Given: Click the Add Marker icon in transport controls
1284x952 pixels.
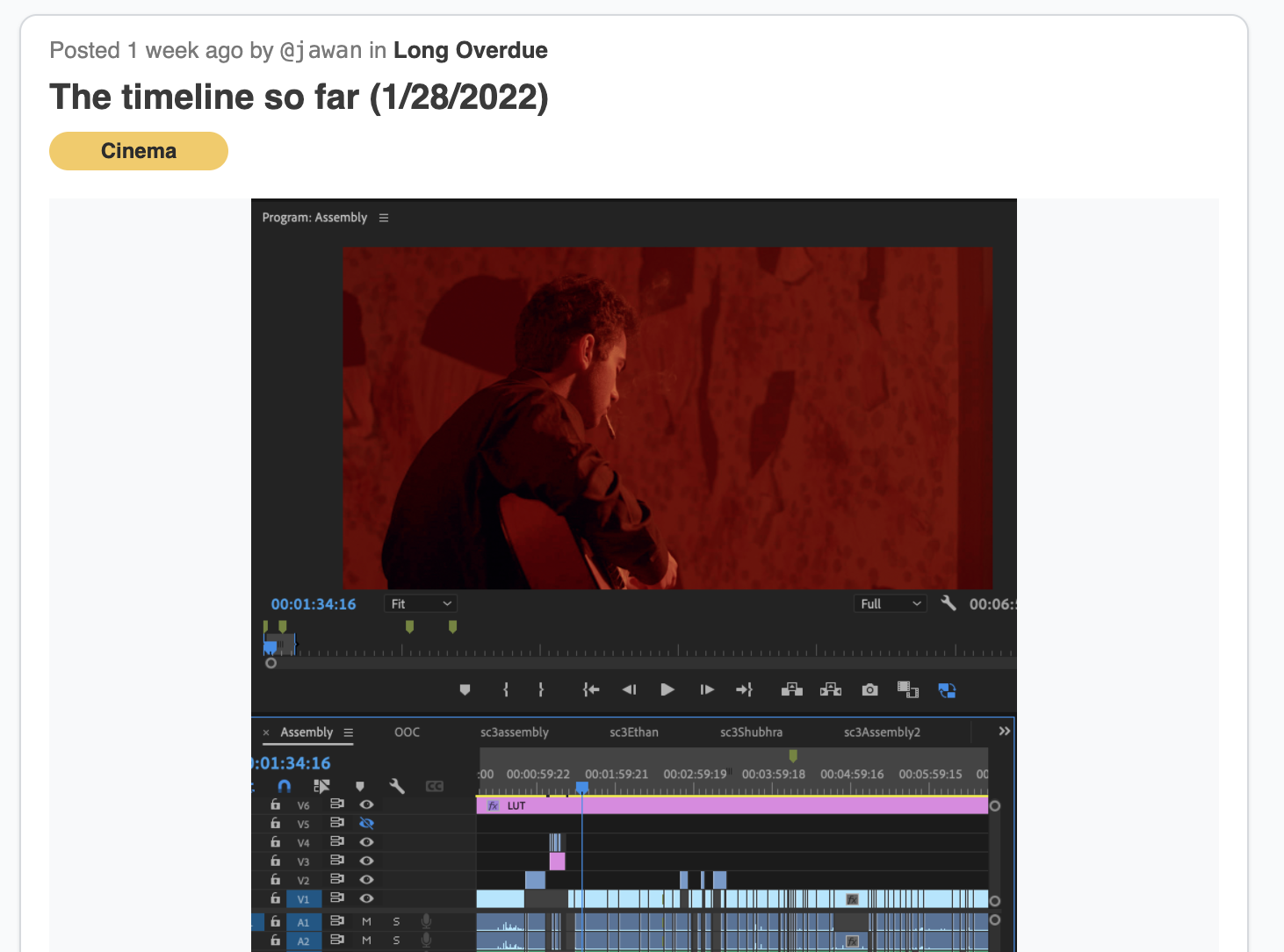Looking at the screenshot, I should click(465, 690).
